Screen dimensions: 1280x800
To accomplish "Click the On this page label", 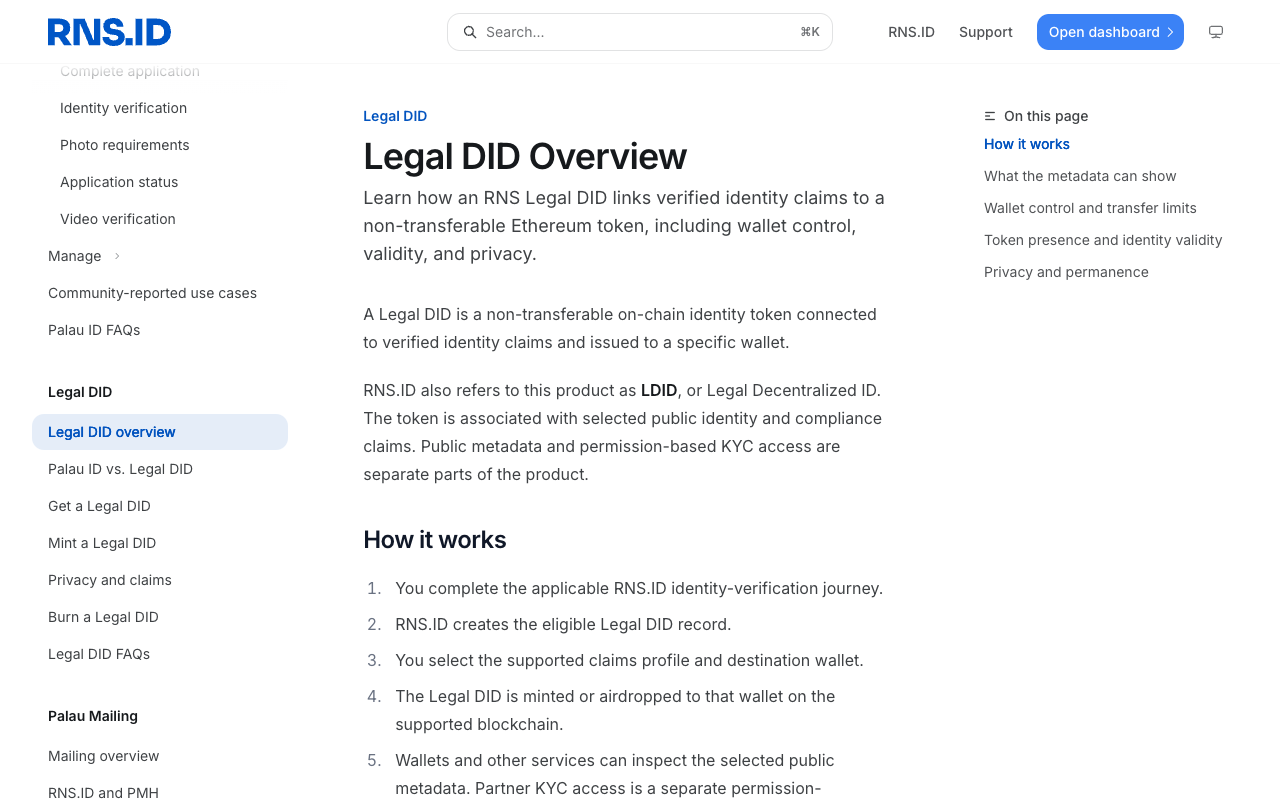I will click(x=1046, y=116).
